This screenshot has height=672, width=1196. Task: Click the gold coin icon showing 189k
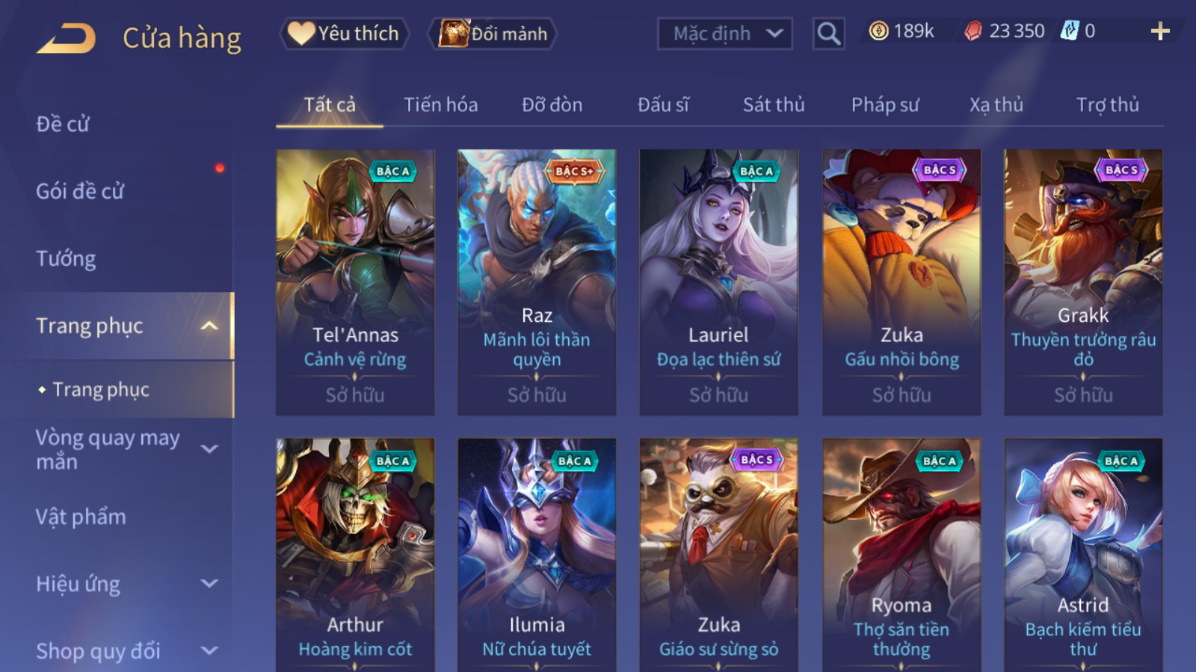pos(879,31)
